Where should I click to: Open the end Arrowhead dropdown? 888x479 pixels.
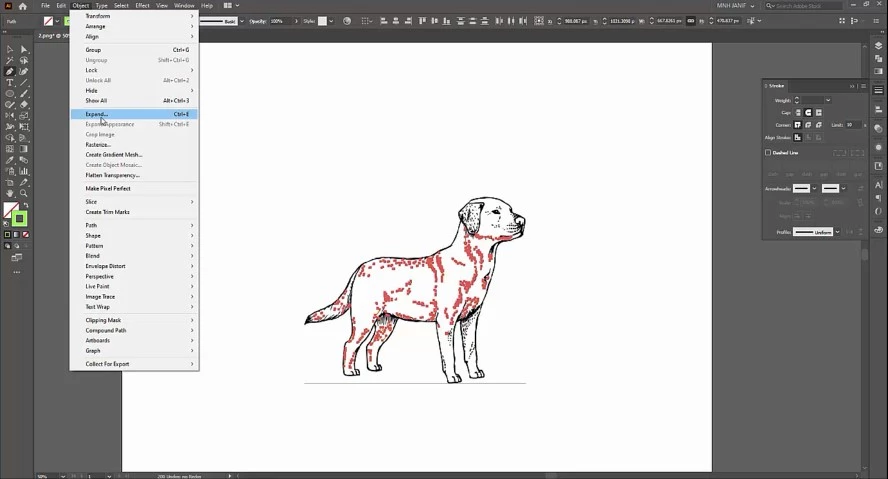pyautogui.click(x=843, y=189)
